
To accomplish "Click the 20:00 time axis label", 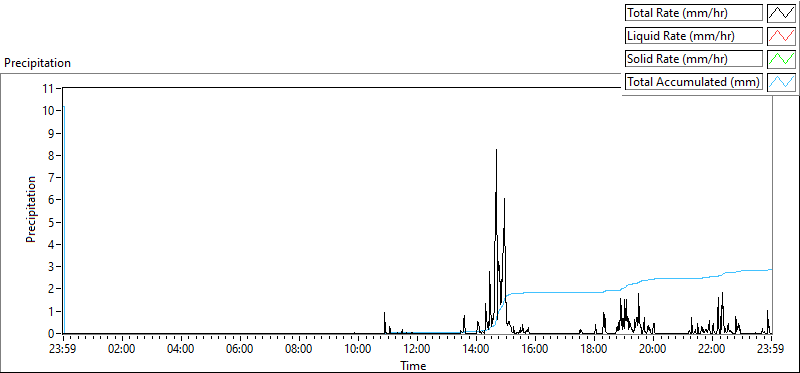I will (654, 350).
